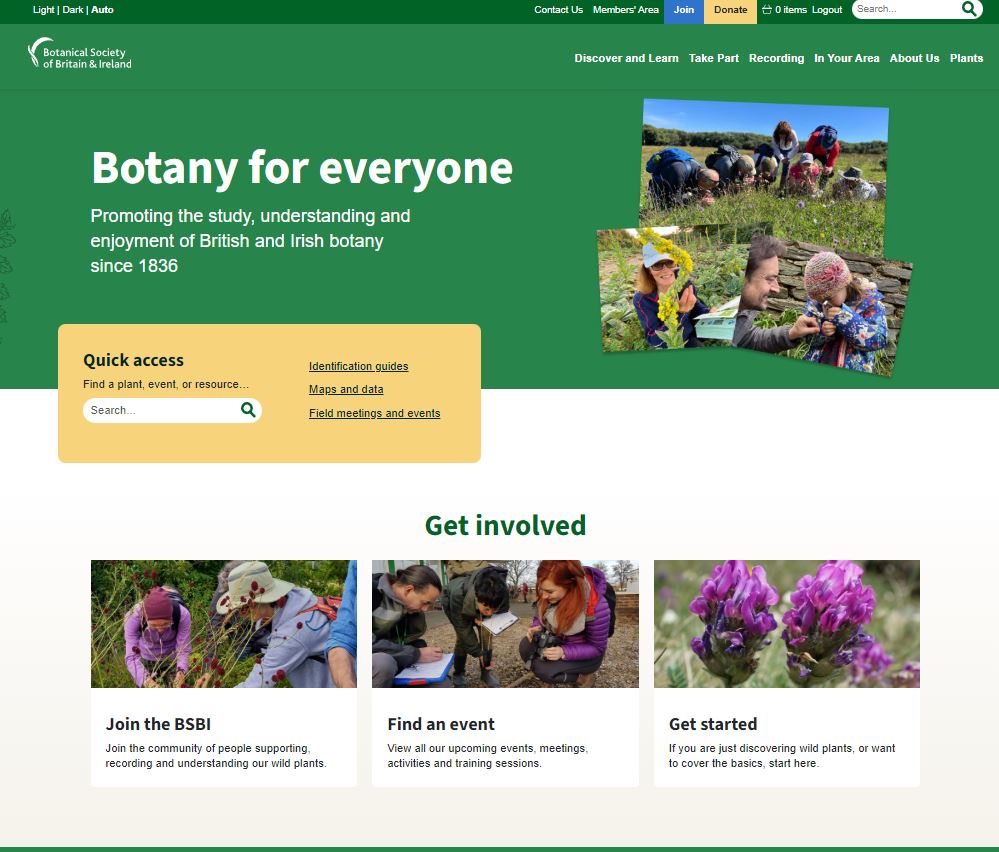999x852 pixels.
Task: Open the Field meetings and events link
Action: [x=375, y=413]
